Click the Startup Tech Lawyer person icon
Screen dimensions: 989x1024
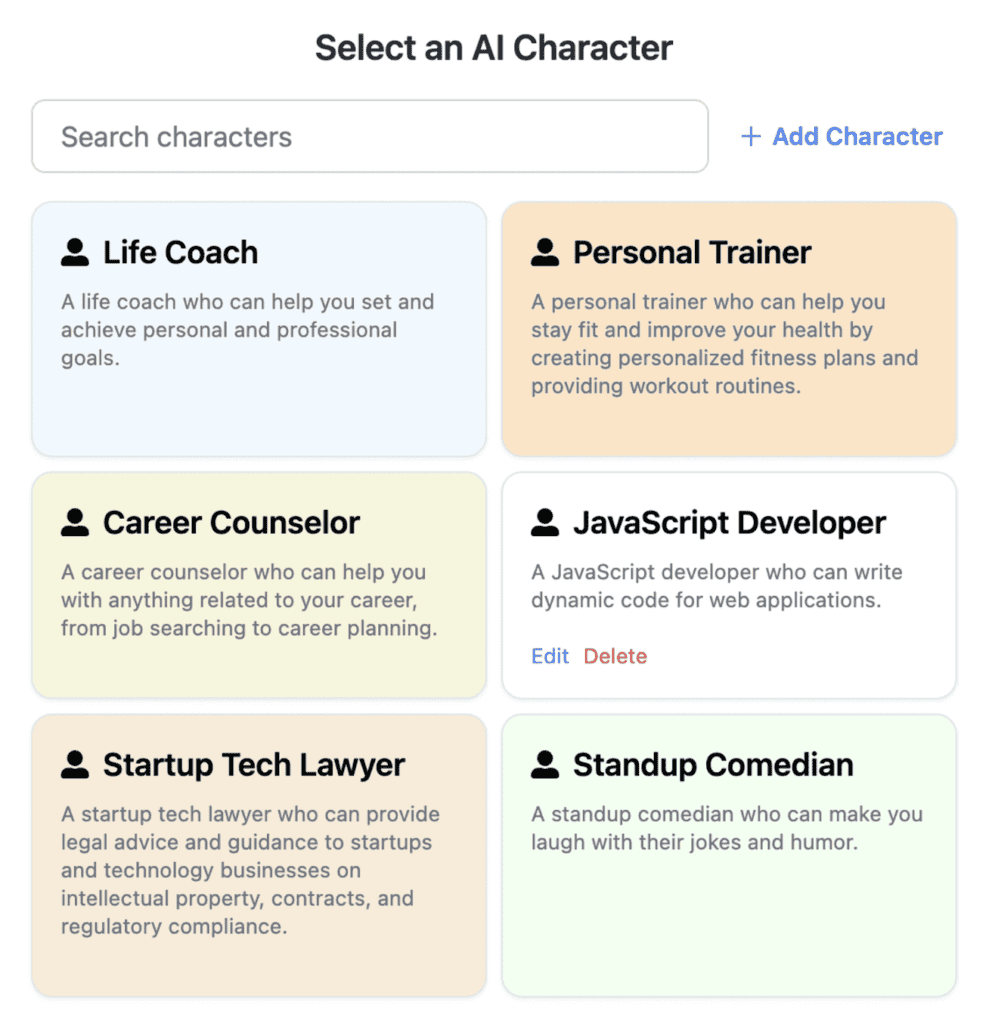click(x=74, y=764)
